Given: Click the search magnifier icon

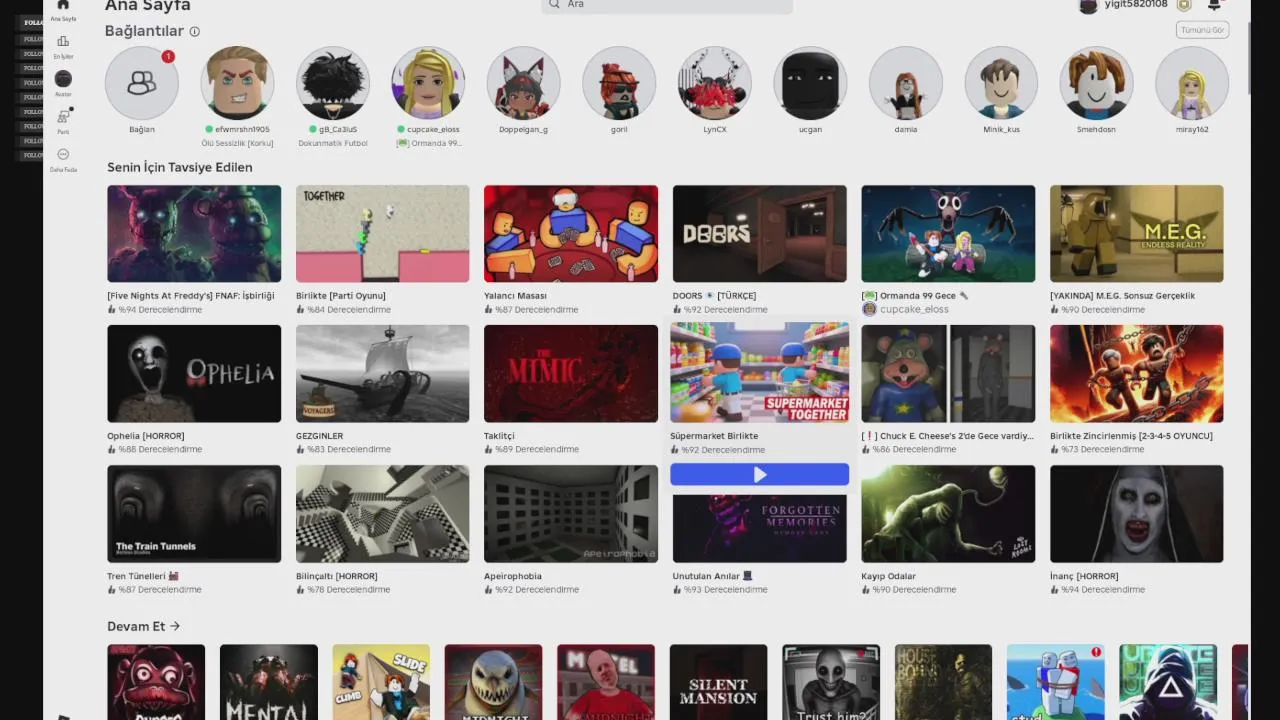Looking at the screenshot, I should pyautogui.click(x=555, y=4).
